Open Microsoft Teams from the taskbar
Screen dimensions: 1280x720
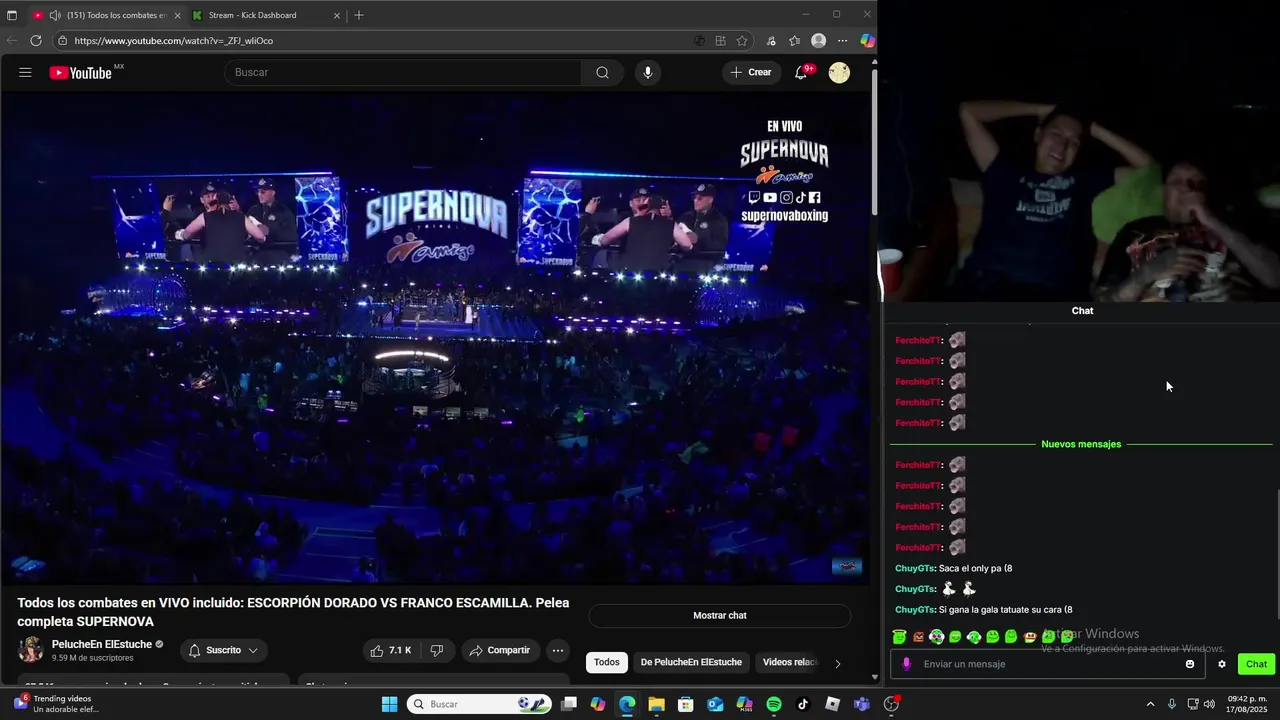pos(862,704)
